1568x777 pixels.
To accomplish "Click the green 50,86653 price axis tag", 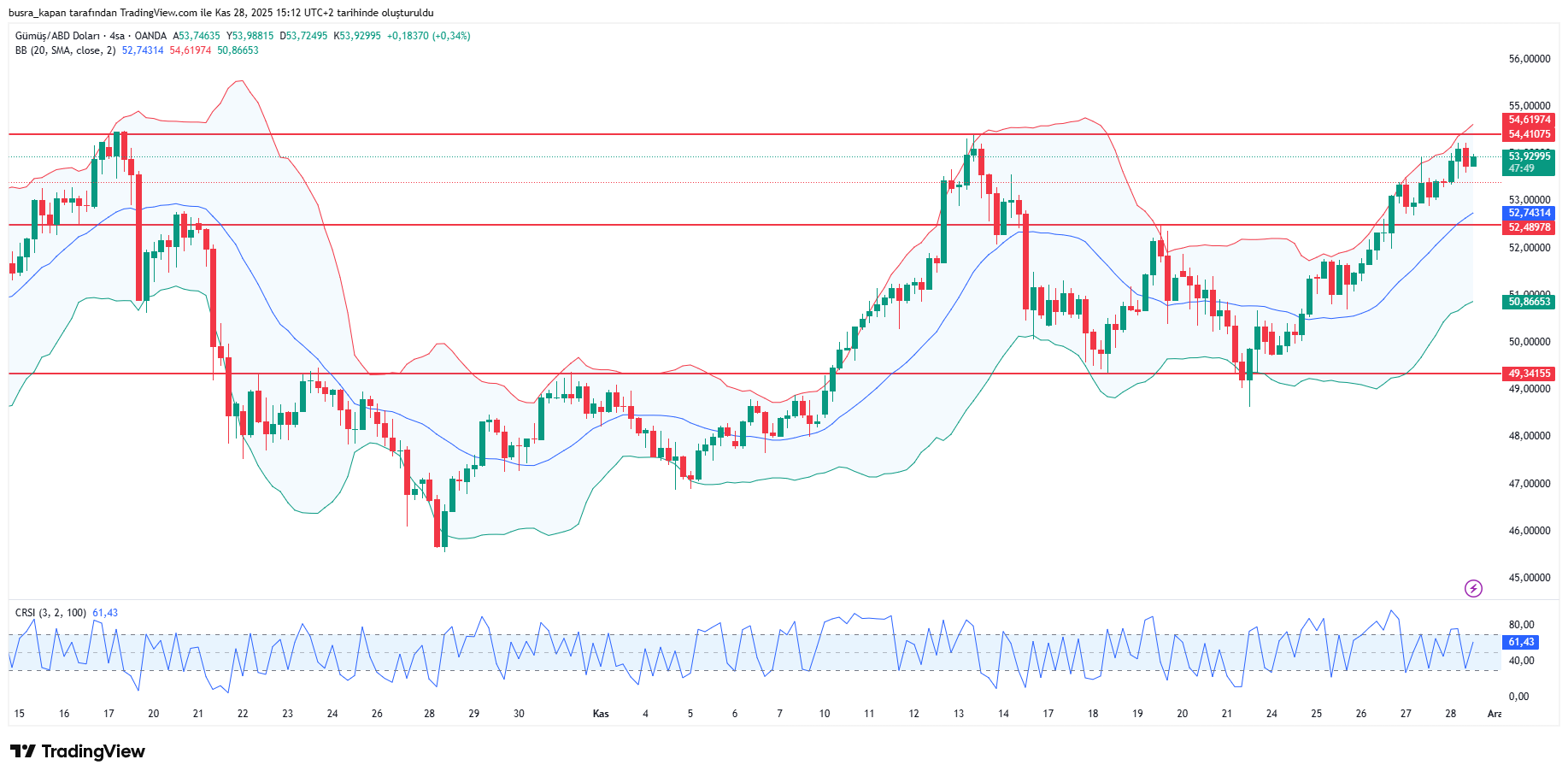I will click(x=1529, y=302).
